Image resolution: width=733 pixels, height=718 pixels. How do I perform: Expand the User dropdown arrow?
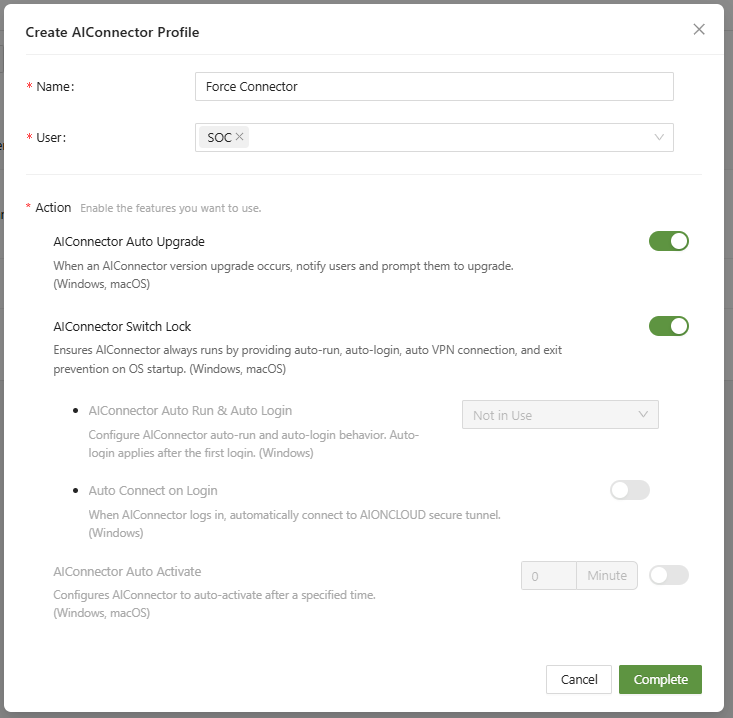(x=659, y=137)
